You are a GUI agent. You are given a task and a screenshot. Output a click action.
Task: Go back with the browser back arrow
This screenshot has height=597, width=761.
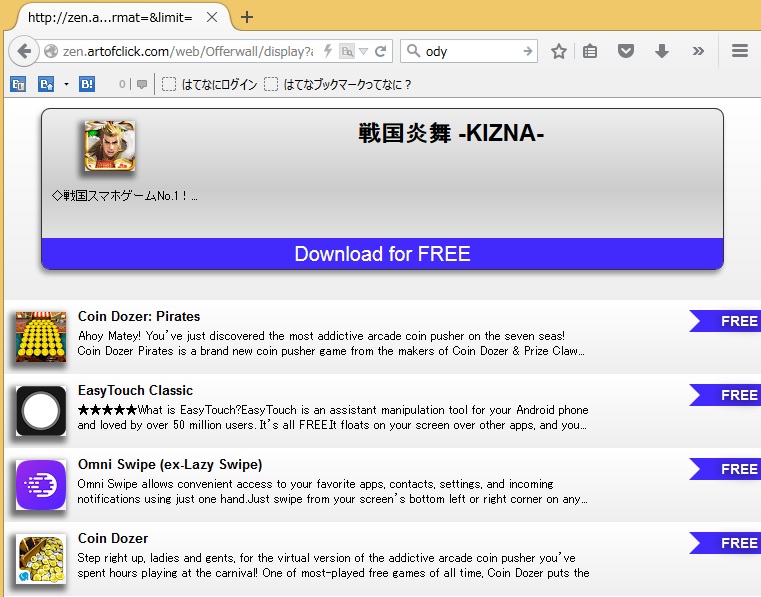[x=23, y=51]
